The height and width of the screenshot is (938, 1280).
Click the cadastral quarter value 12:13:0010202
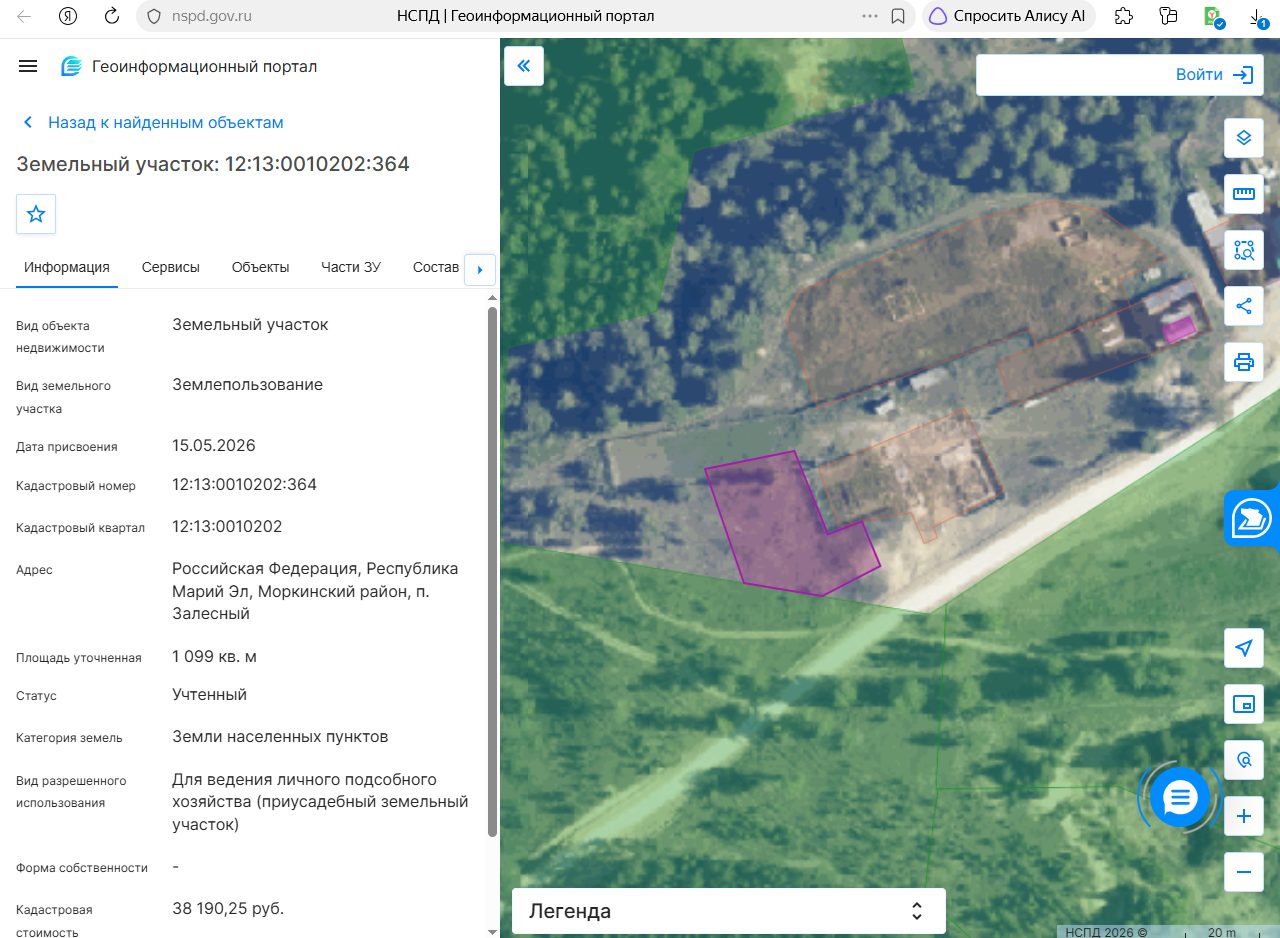pyautogui.click(x=227, y=527)
